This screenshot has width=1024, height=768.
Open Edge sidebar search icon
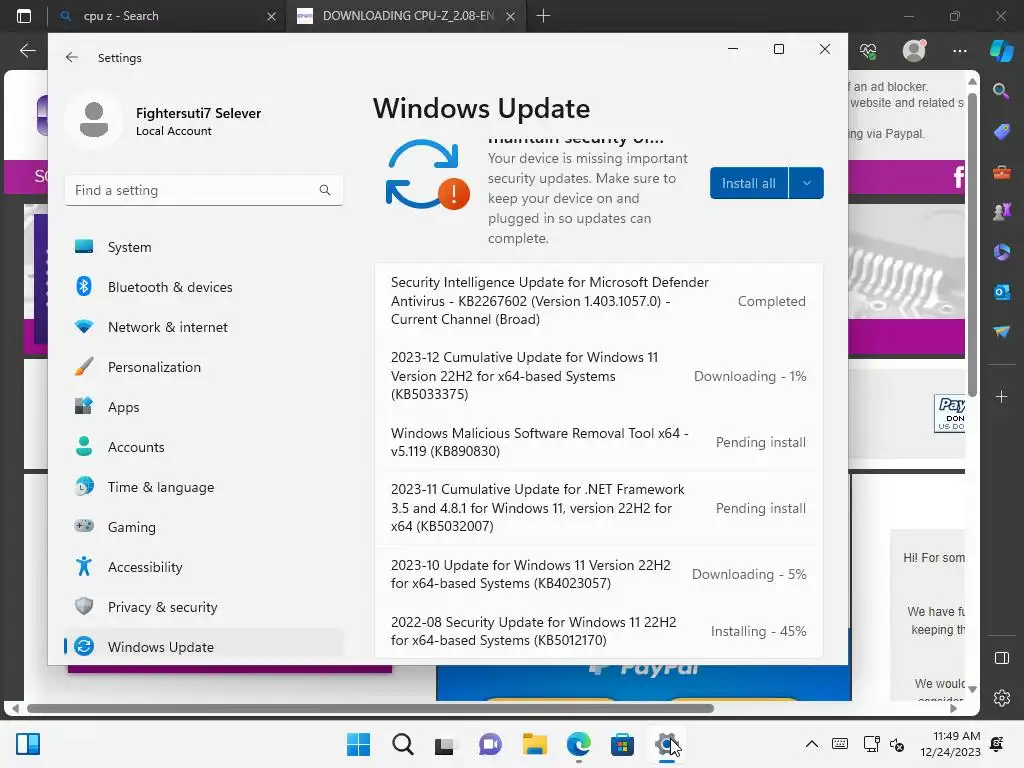click(x=1001, y=91)
